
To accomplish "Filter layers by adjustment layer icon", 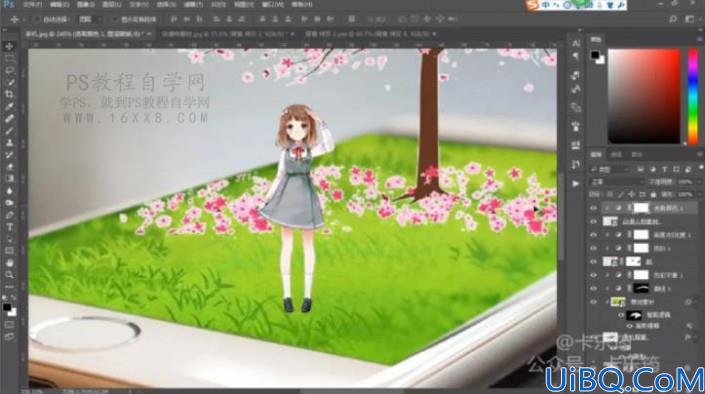I will (x=652, y=170).
